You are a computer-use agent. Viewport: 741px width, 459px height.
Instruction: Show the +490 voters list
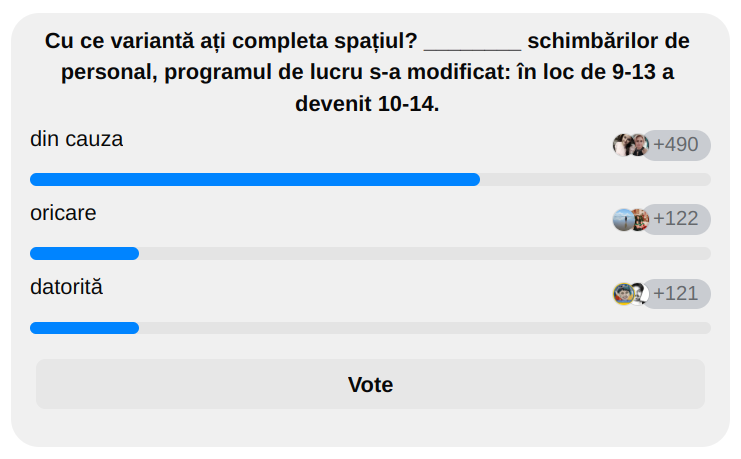[x=676, y=145]
